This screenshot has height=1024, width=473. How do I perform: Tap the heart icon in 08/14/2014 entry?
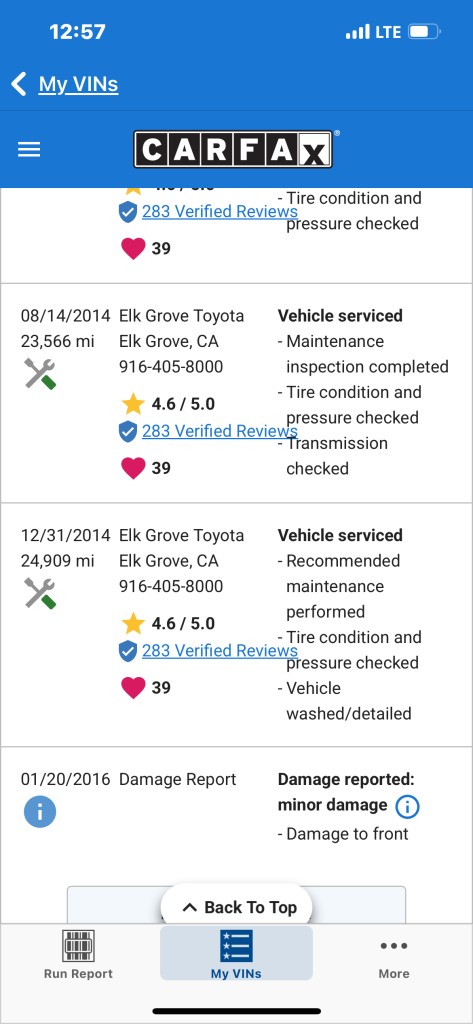pyautogui.click(x=133, y=468)
